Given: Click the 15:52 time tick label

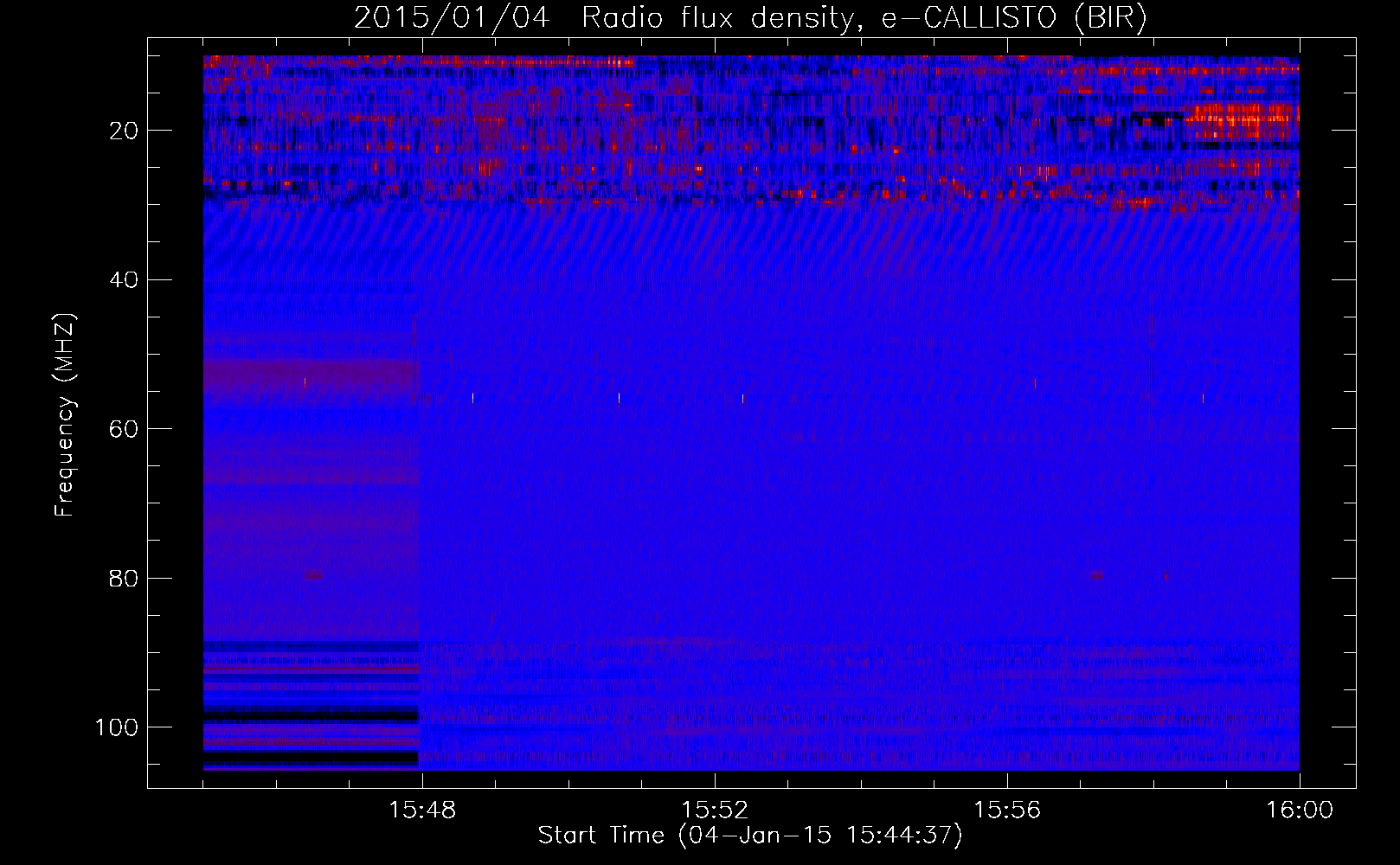Looking at the screenshot, I should point(715,811).
